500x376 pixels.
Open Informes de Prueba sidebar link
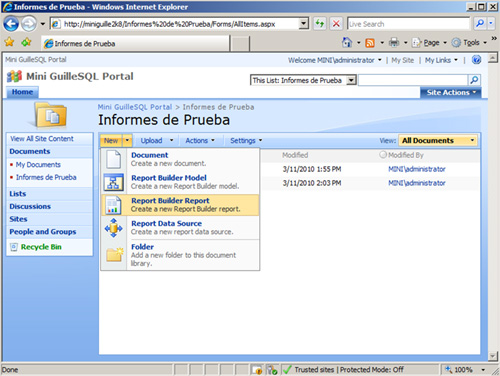[x=46, y=177]
